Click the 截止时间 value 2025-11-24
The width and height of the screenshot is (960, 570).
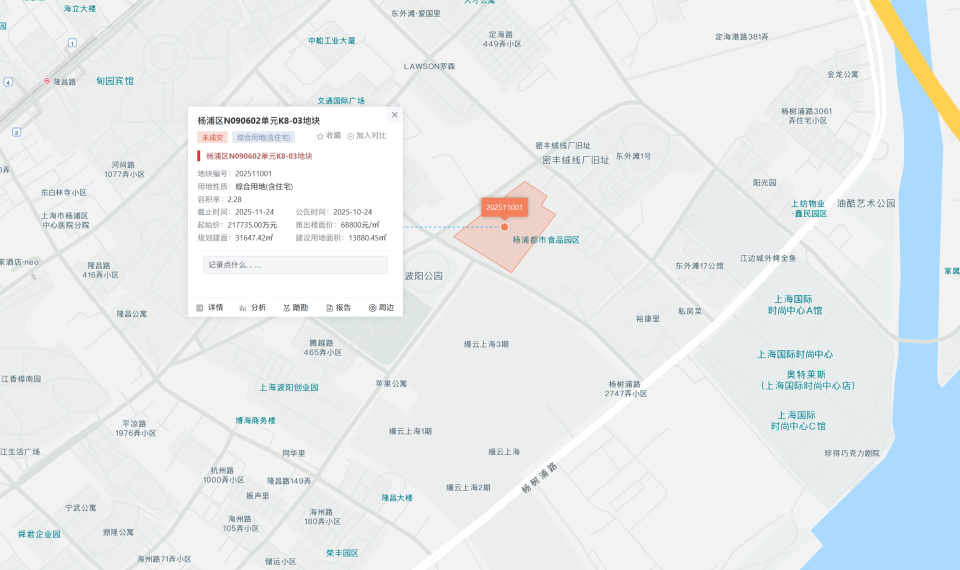coord(255,212)
